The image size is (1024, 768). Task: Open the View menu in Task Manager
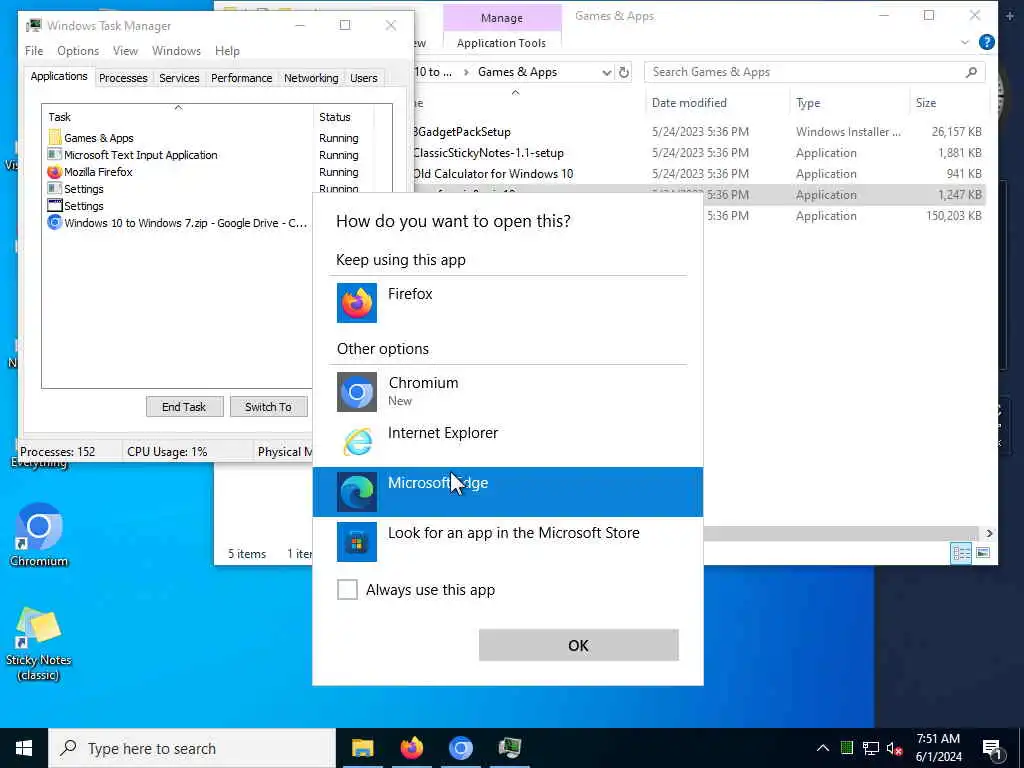tap(125, 50)
